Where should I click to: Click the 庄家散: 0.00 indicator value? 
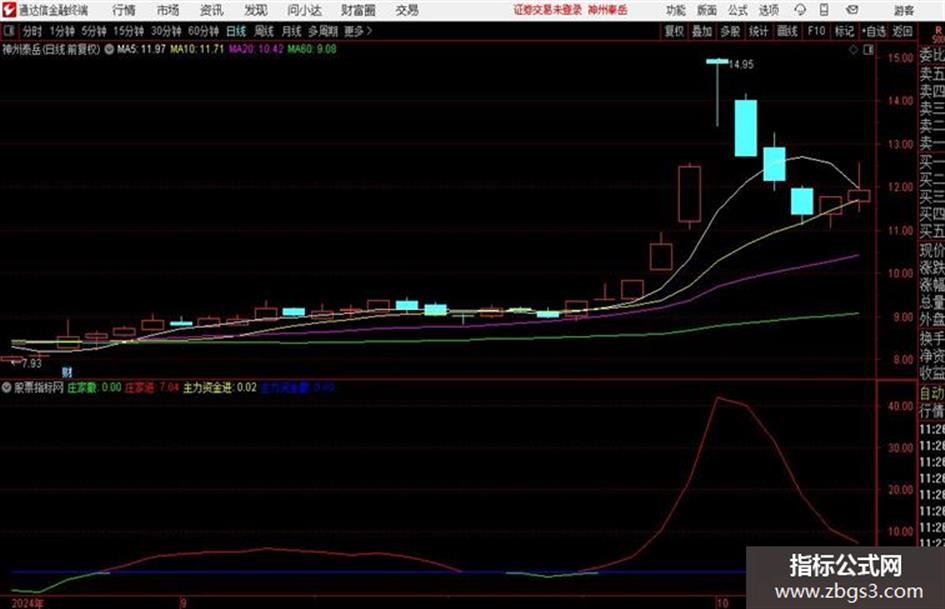94,387
